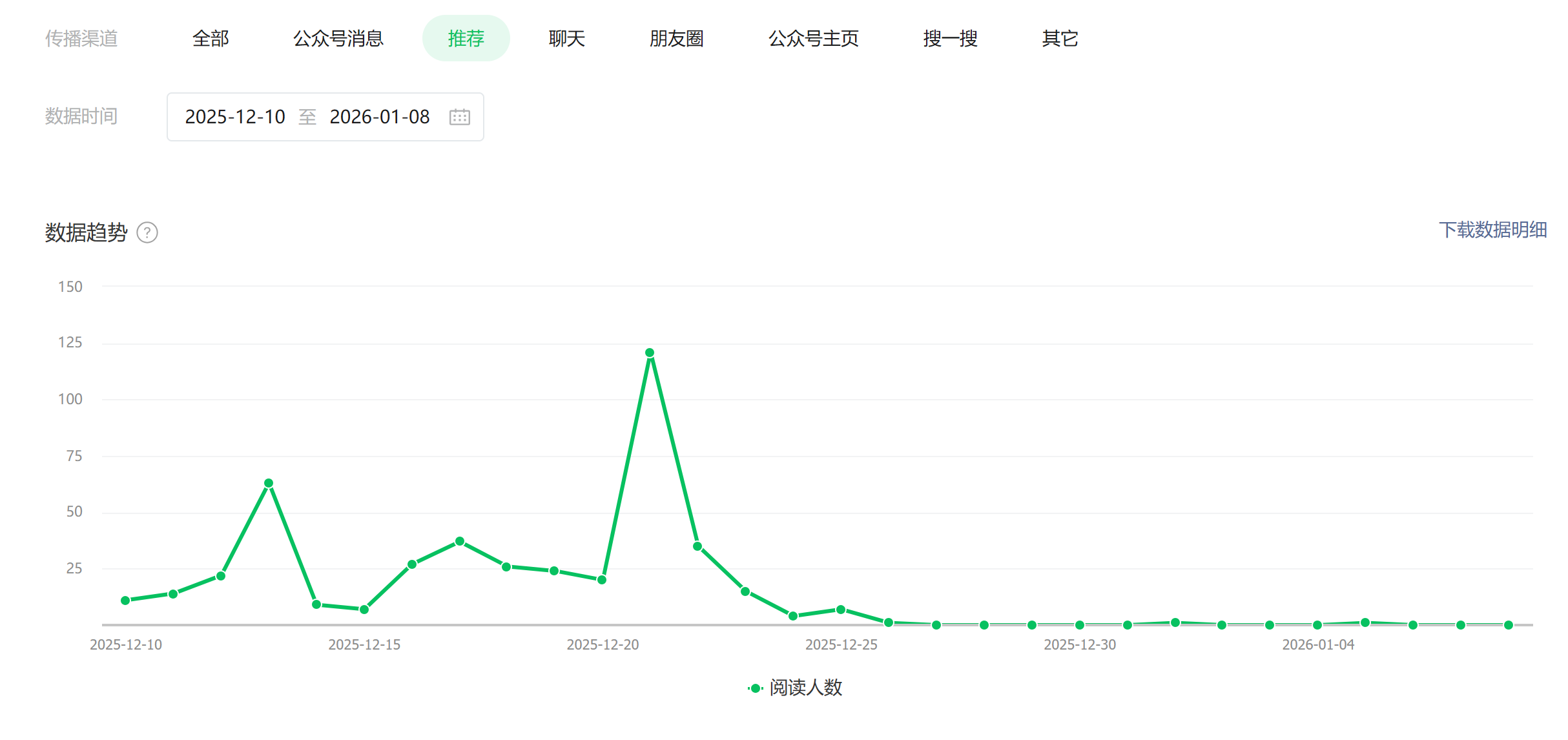Select the 公众号主页 tab
1568x740 pixels.
[x=813, y=39]
